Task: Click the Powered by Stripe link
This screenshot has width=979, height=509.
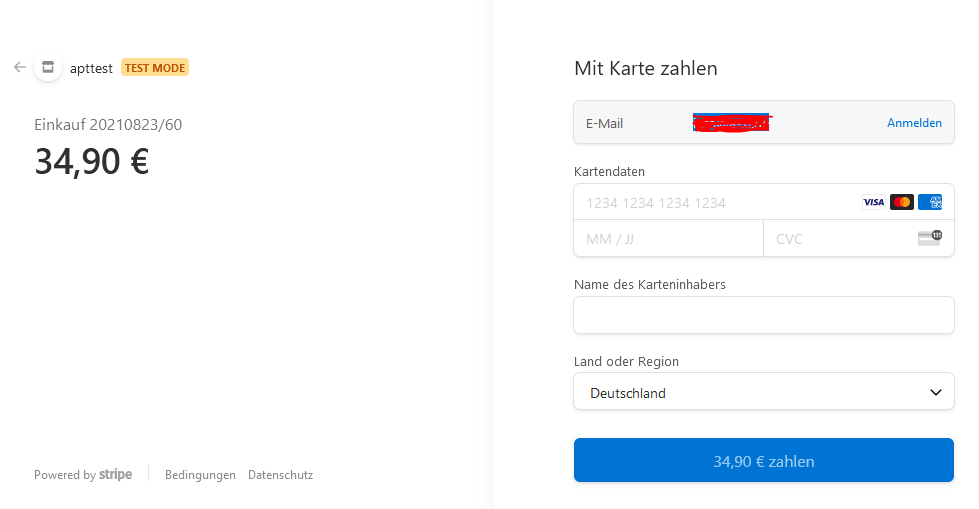Action: (x=83, y=475)
